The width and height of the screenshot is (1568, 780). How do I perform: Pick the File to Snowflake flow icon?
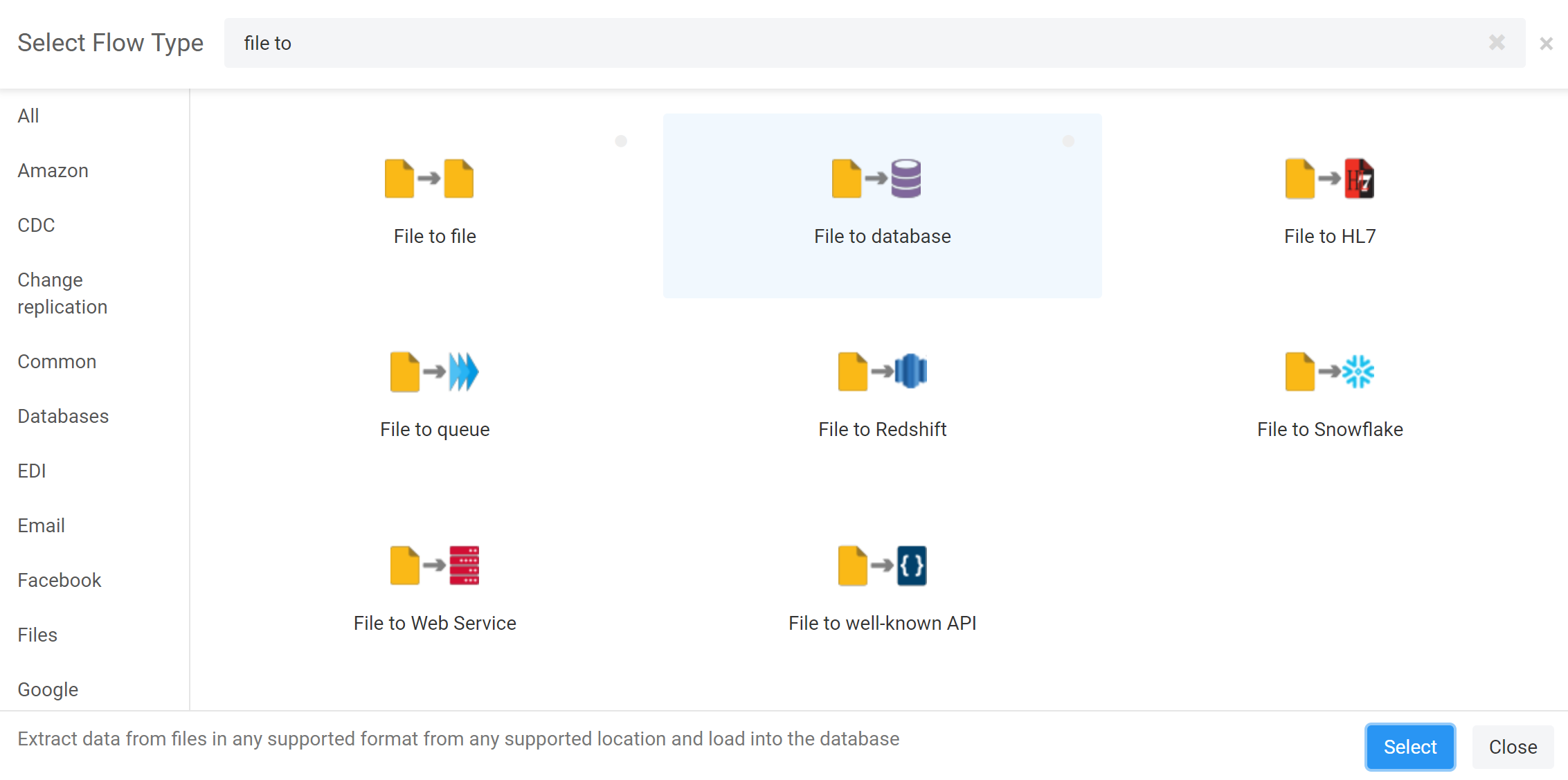[x=1329, y=372]
